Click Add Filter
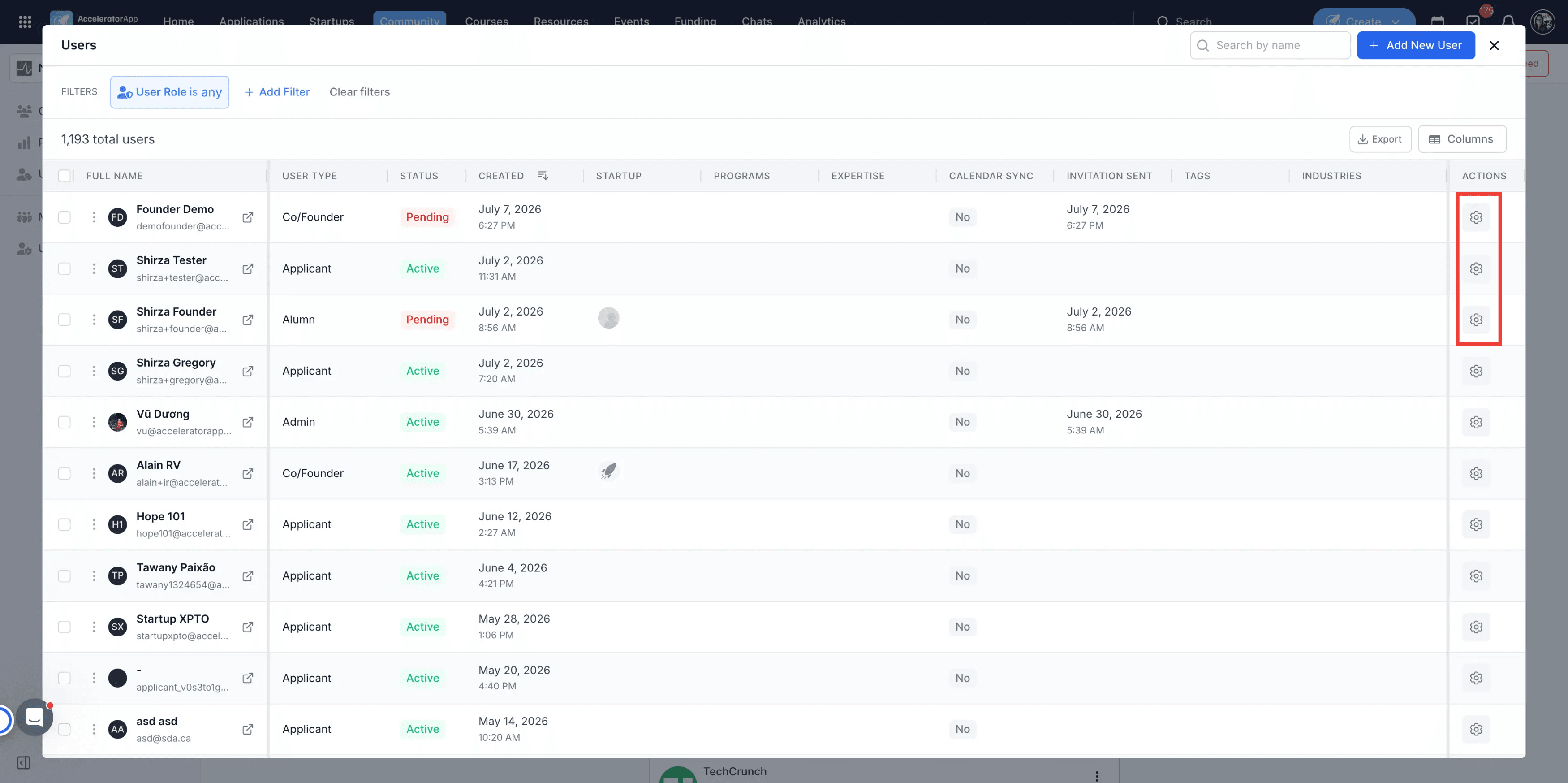This screenshot has height=783, width=1568. point(276,92)
